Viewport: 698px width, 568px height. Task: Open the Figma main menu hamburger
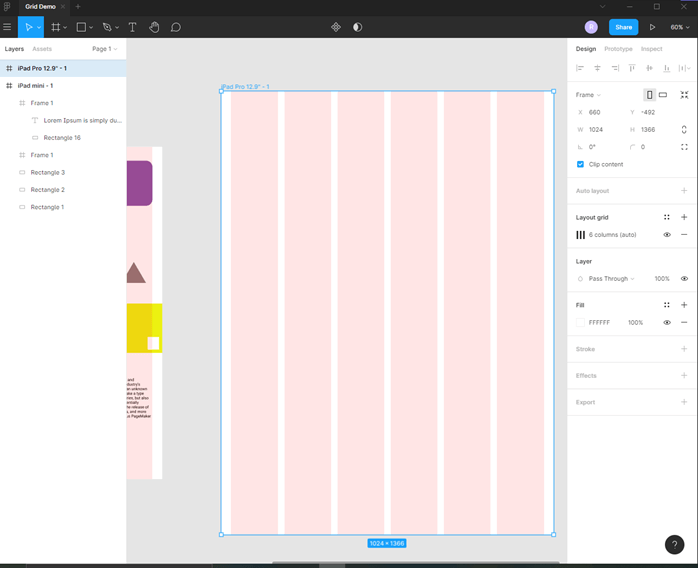pos(7,27)
